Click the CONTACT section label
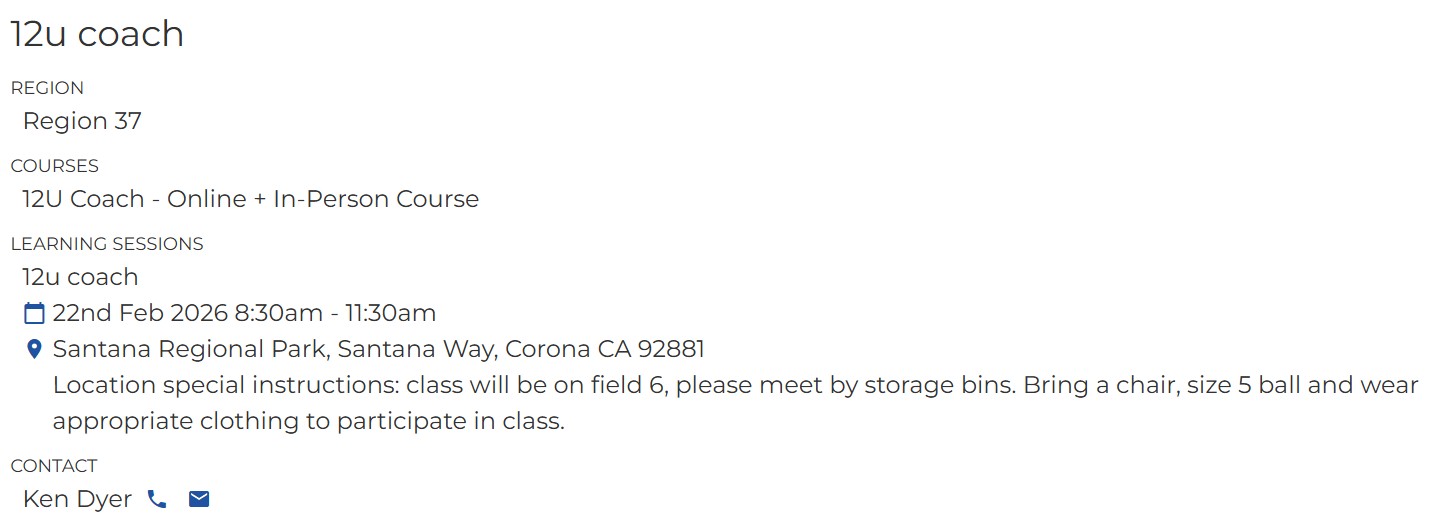The image size is (1432, 532). pos(53,466)
